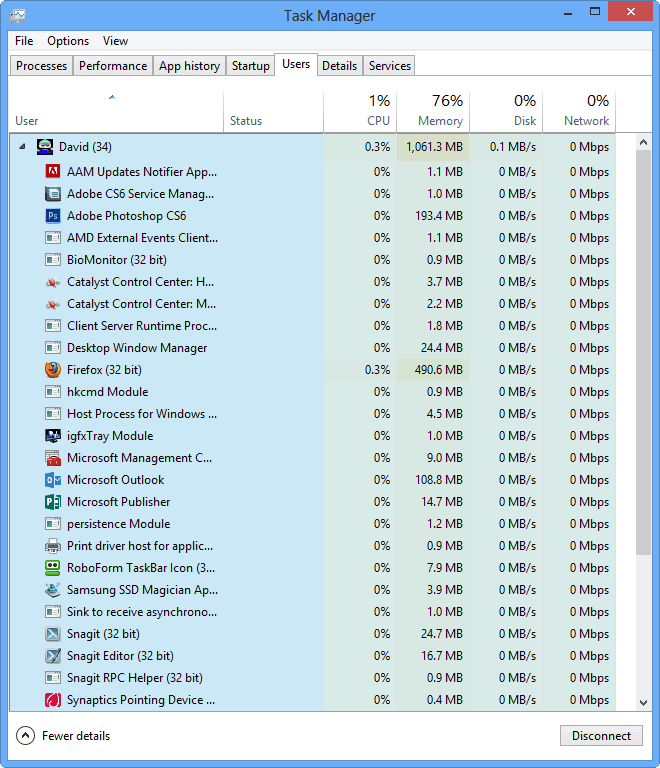Click the Synaptics Pointing Device icon
The image size is (660, 768).
pos(53,700)
